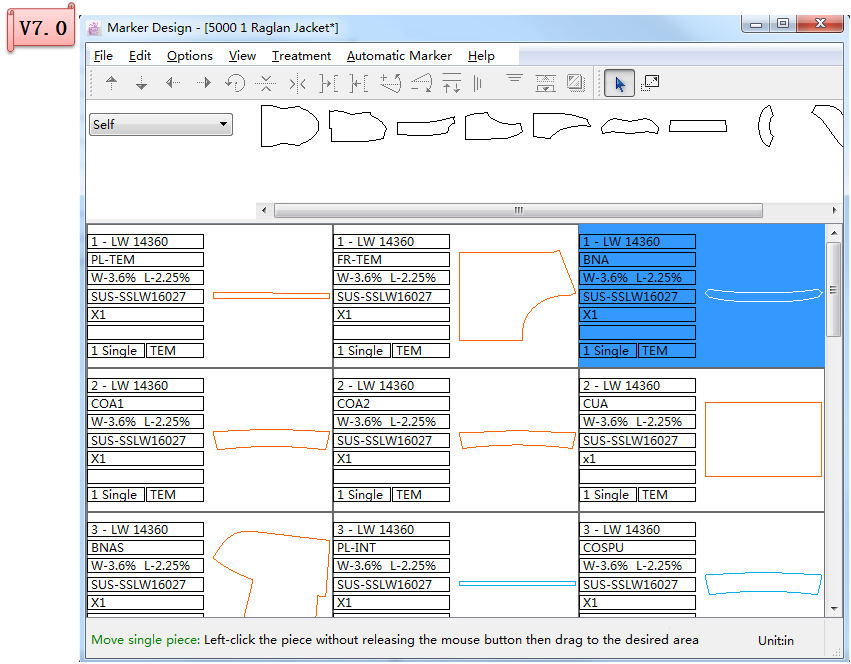
Task: Open the Treatment menu
Action: click(301, 56)
